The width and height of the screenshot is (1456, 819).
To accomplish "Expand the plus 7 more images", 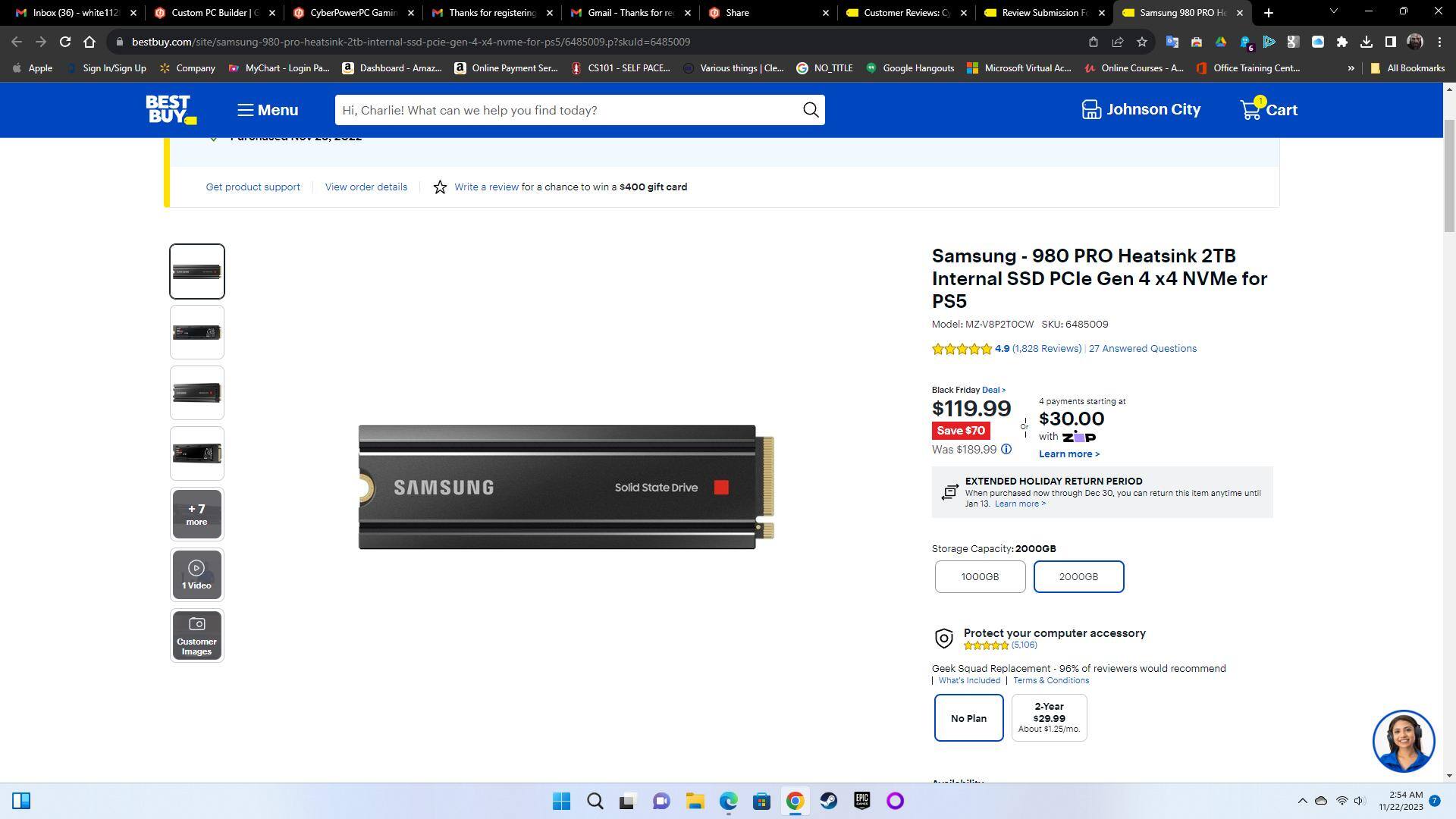I will [196, 514].
